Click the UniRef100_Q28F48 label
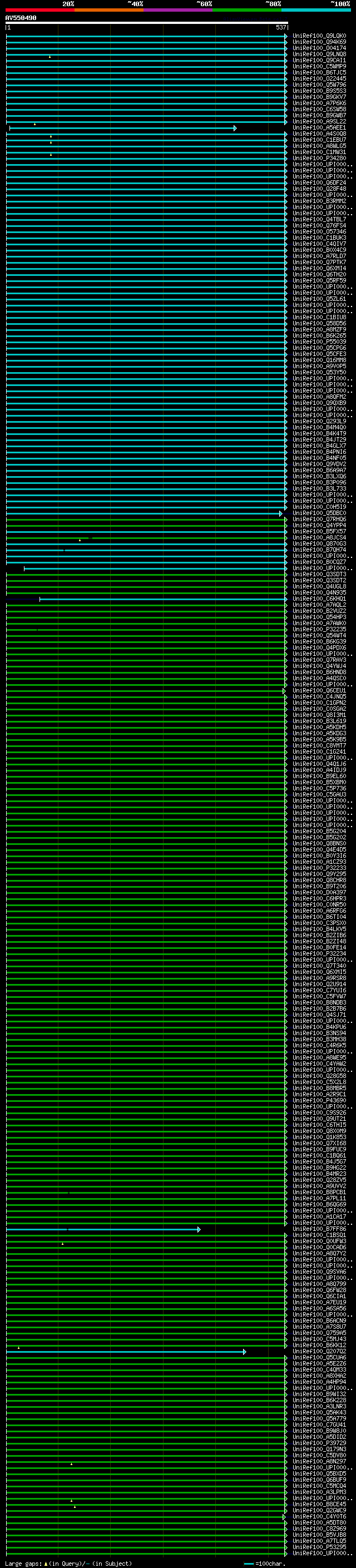Viewport: 356px width, 1568px height. [x=319, y=189]
